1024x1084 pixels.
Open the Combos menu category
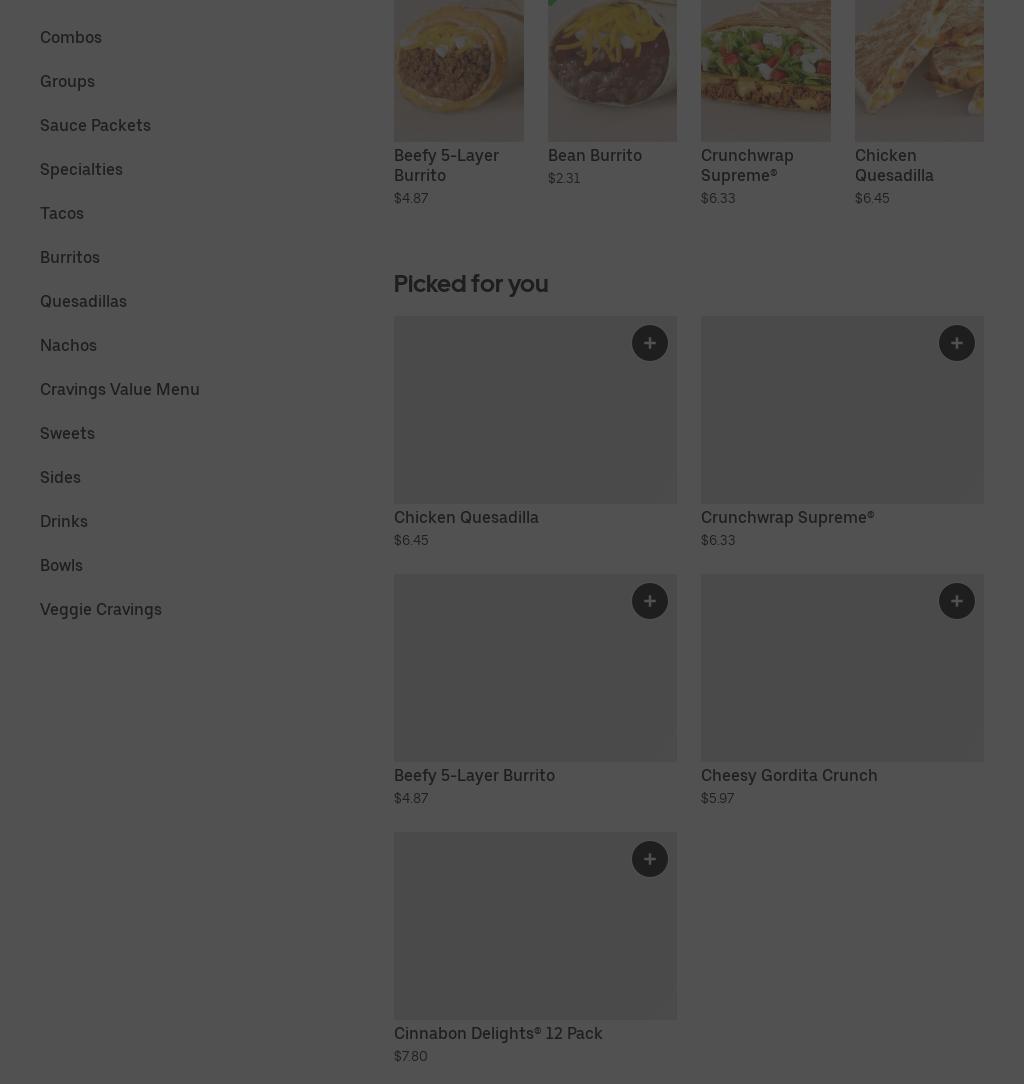[71, 37]
